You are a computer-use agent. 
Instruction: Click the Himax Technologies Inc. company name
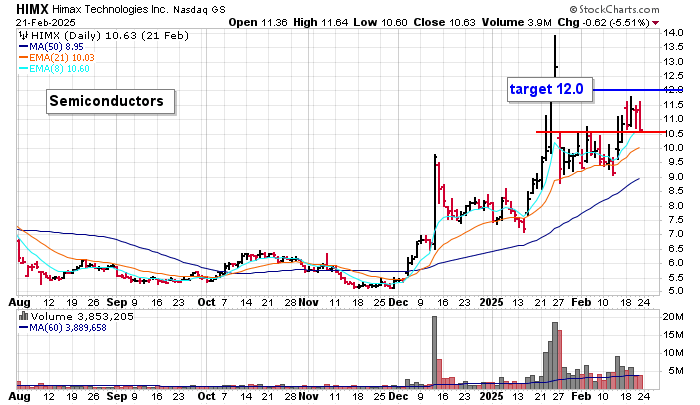click(110, 9)
